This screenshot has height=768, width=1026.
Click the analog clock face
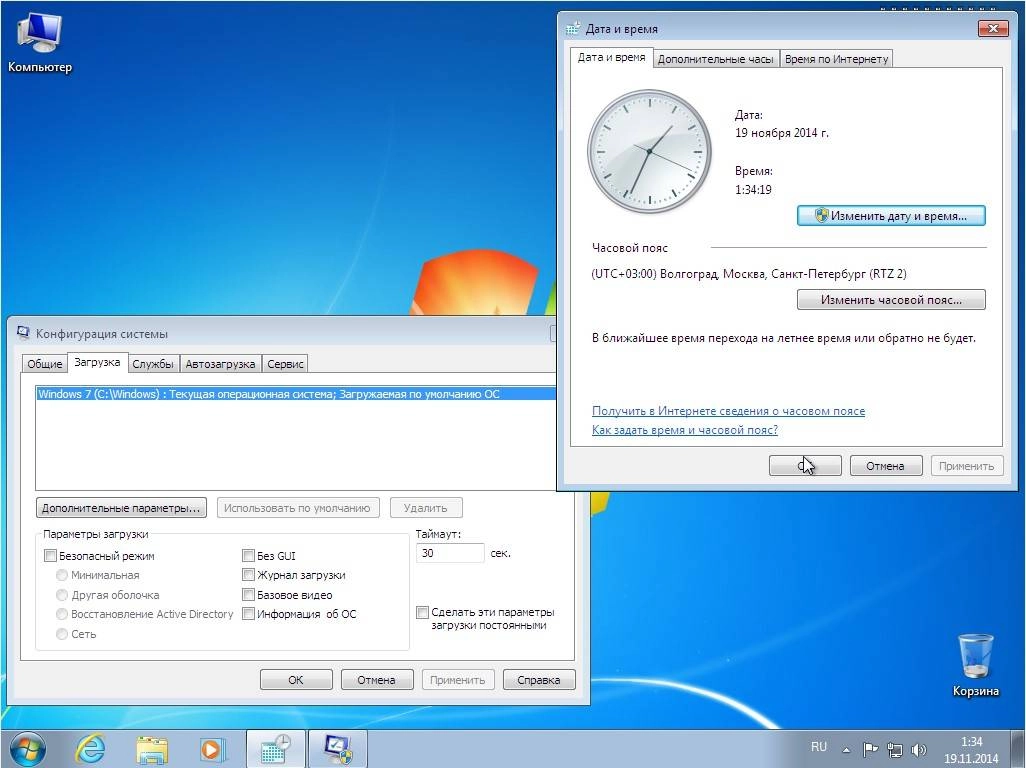tap(649, 152)
